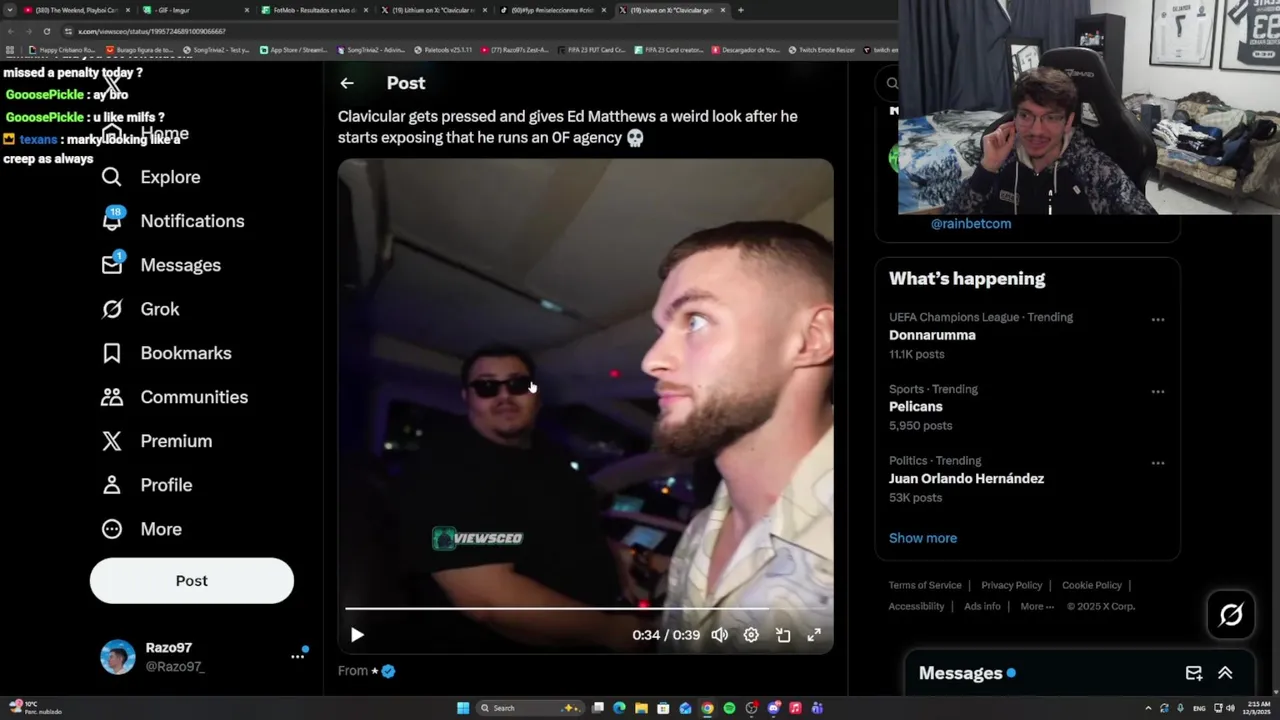Open the verified badge next to From
The width and height of the screenshot is (1280, 720).
click(388, 671)
